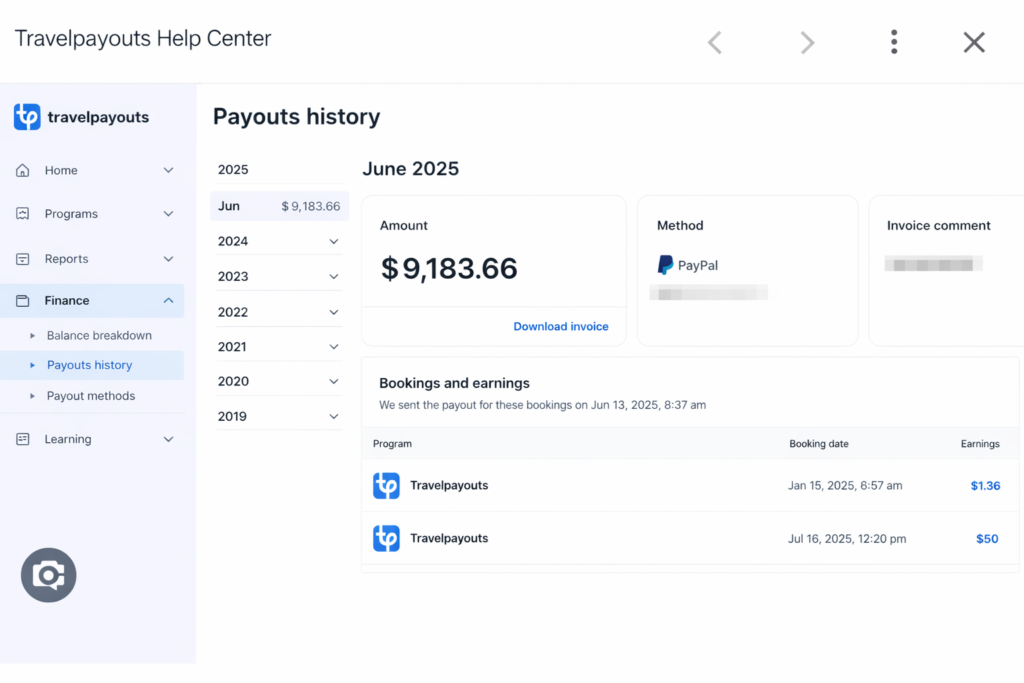Select the Jun $9,183.66 payout entry
This screenshot has height=683, width=1024.
point(279,206)
